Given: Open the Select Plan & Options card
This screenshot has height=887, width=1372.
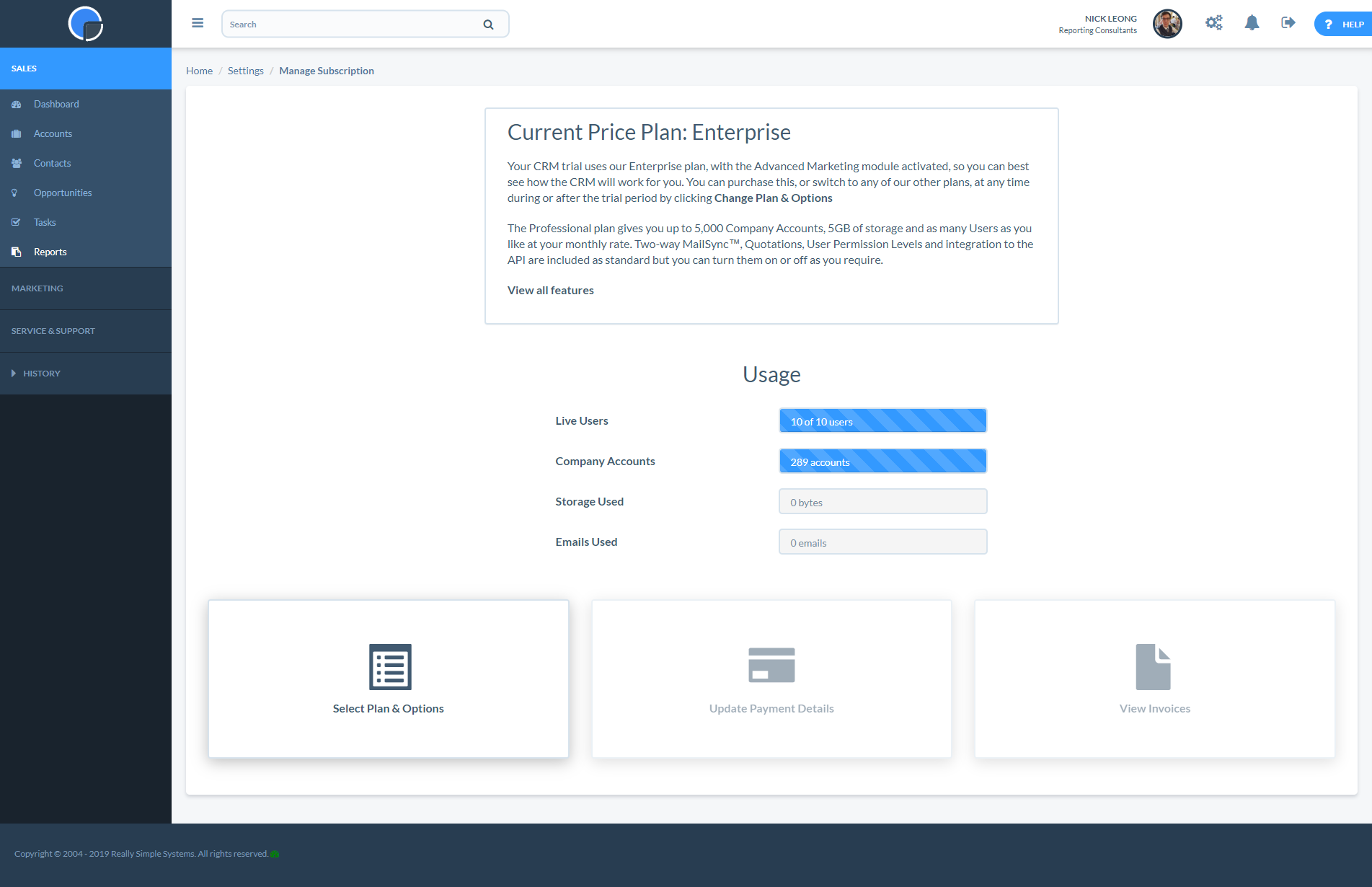Looking at the screenshot, I should pos(389,679).
